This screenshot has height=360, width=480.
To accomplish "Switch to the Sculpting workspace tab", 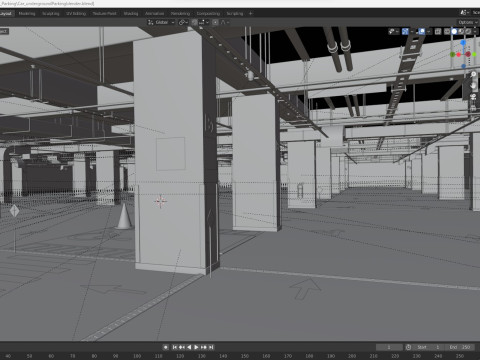I will click(51, 13).
